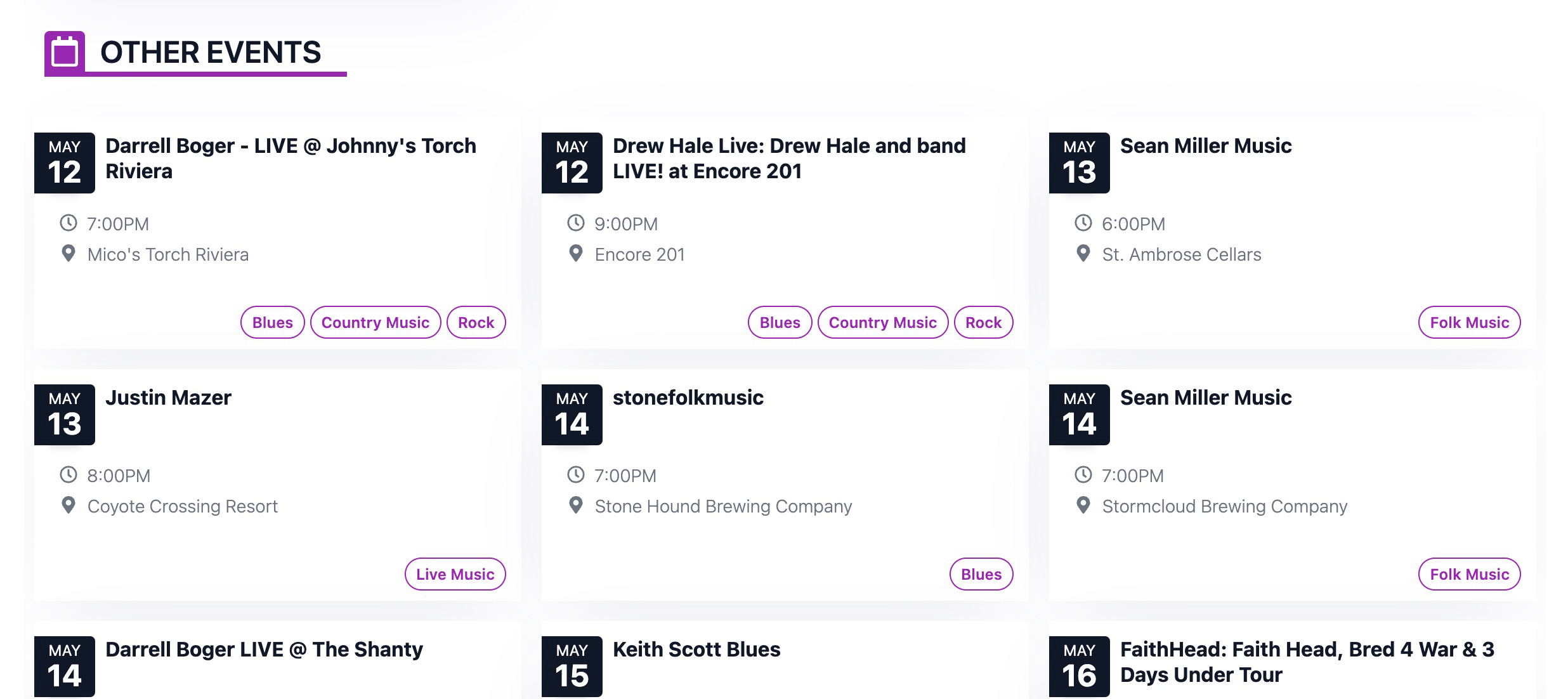Viewport: 1568px width, 699px height.
Task: Select Blues tag on Darrell Boger May 12 card
Action: 273,322
